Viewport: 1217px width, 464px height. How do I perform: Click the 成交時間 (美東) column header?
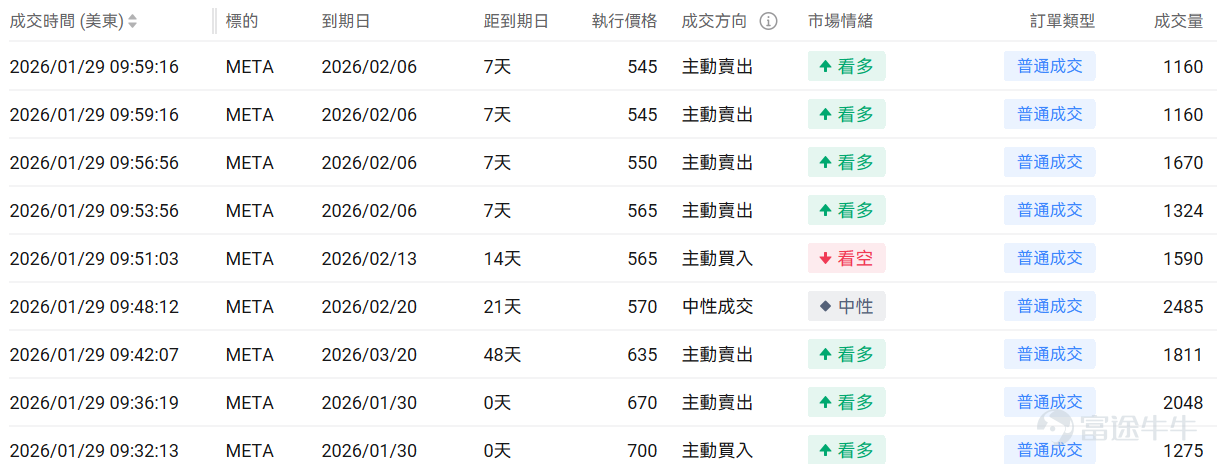[66, 21]
